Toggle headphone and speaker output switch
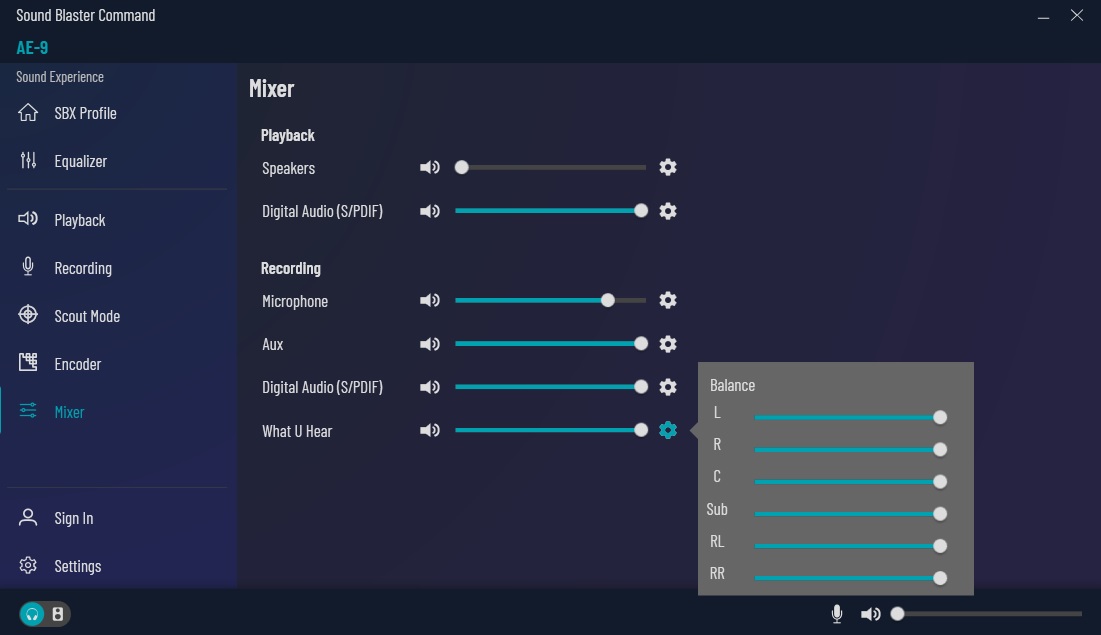The image size is (1101, 635). coord(45,614)
